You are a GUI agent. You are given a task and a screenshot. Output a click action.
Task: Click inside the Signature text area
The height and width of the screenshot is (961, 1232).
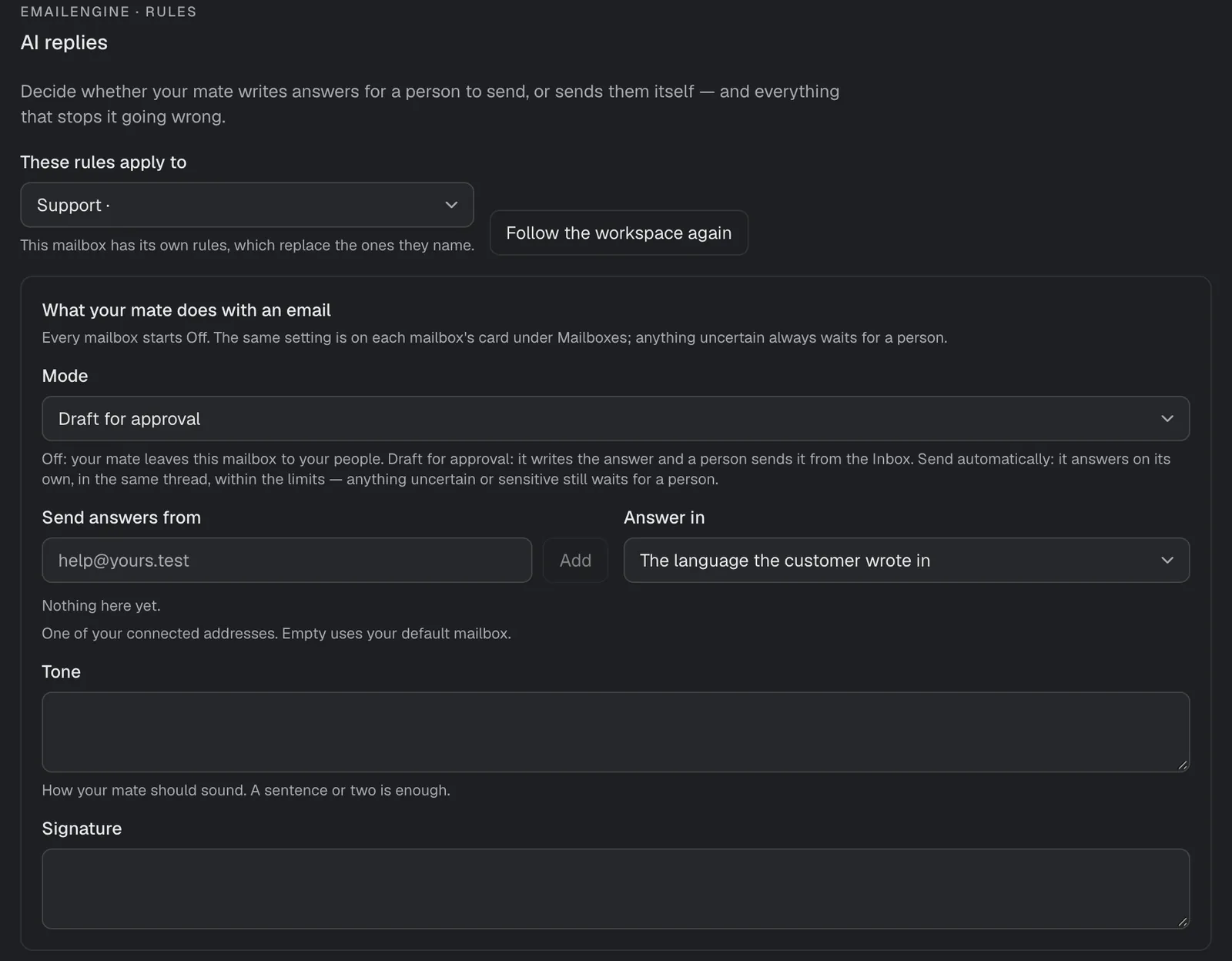pos(616,889)
